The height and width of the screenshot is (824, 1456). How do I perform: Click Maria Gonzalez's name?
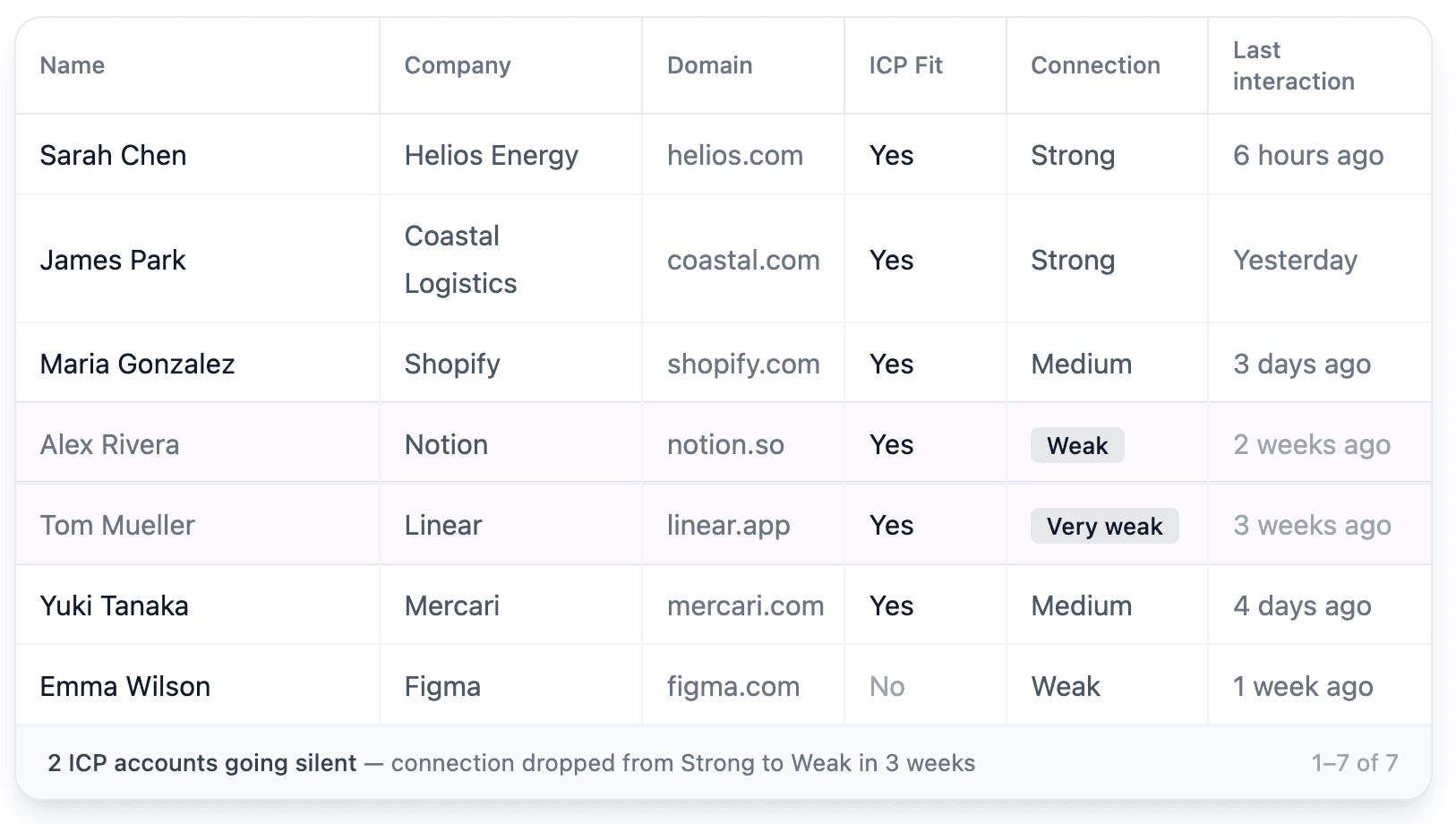[137, 364]
